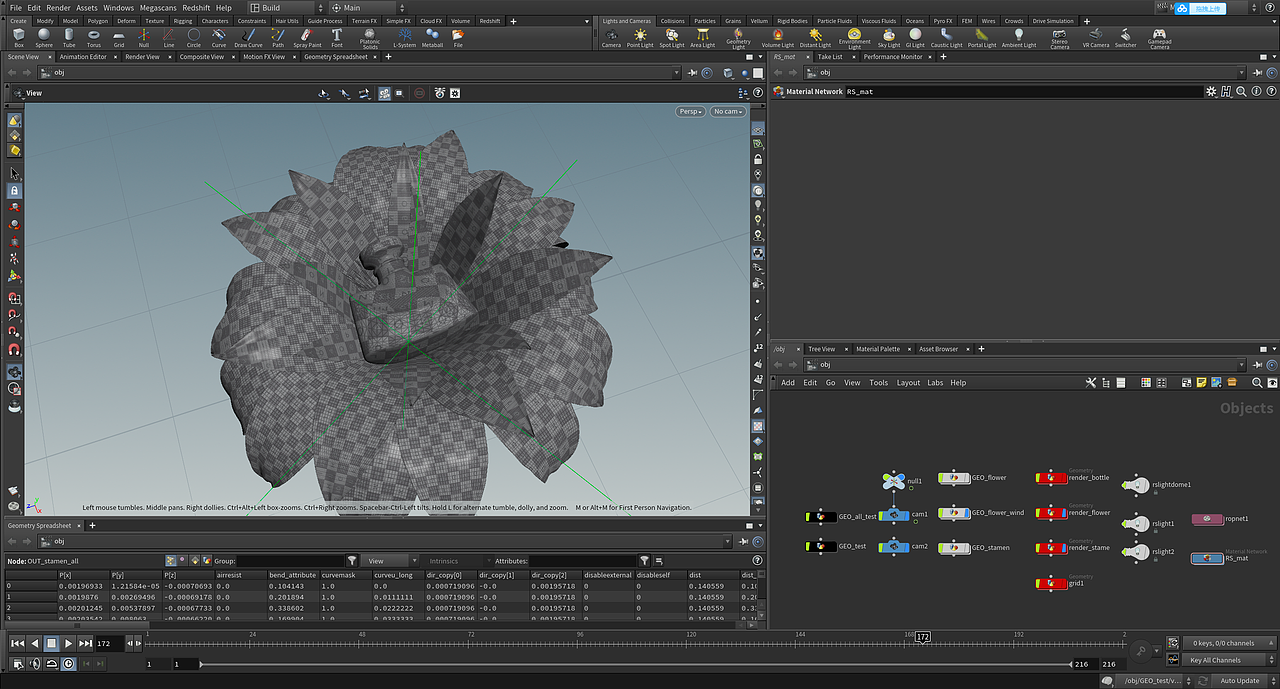Click the timeline frame 172 marker
Image resolution: width=1280 pixels, height=689 pixels.
coord(922,637)
